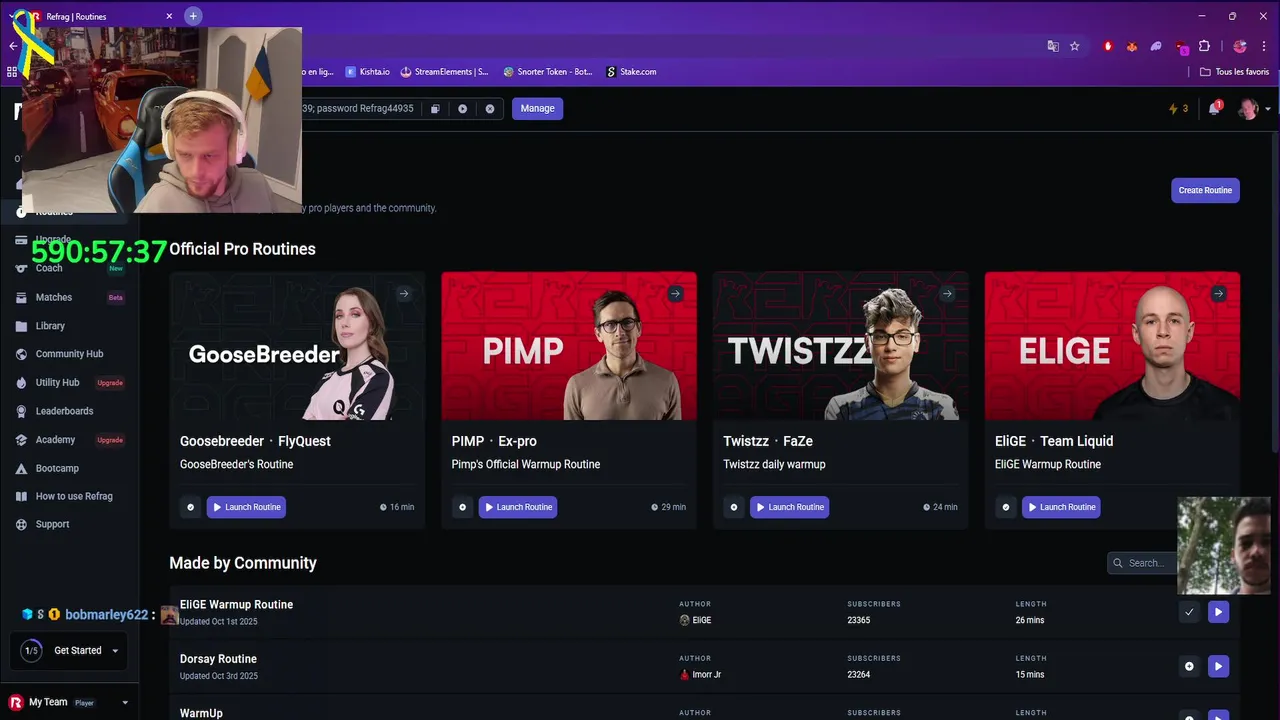Viewport: 1280px width, 720px height.
Task: Click the Create Routine button
Action: pos(1205,190)
